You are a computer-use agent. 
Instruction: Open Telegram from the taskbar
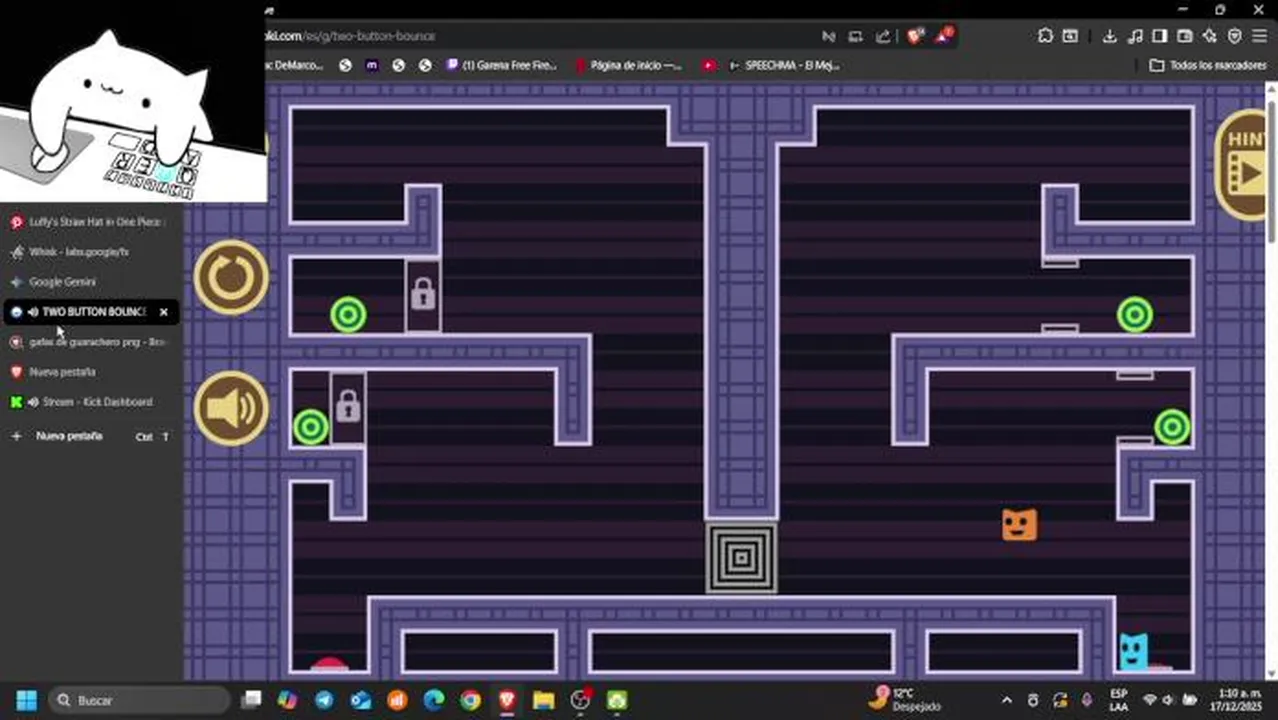coord(324,700)
